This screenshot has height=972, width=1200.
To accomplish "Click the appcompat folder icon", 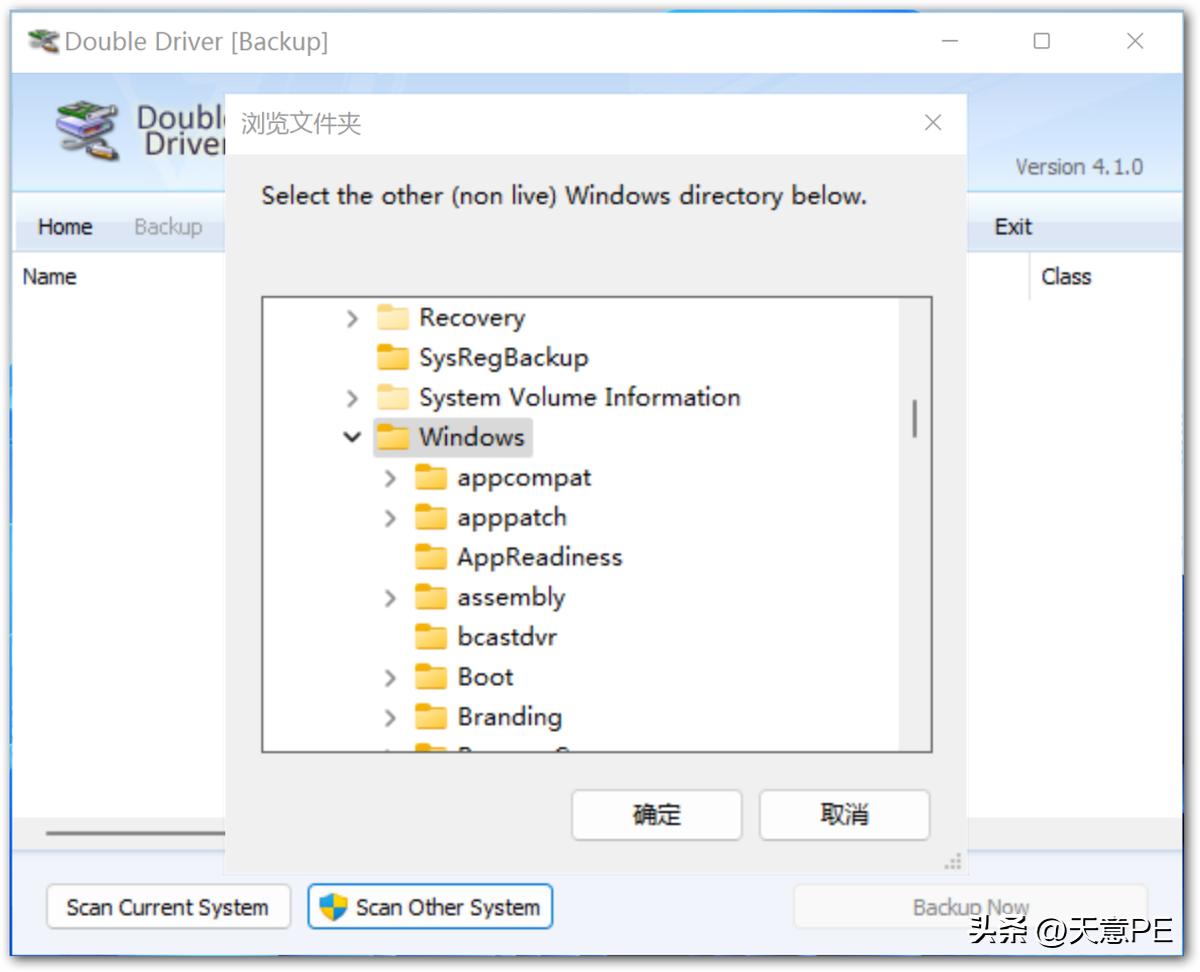I will 431,478.
